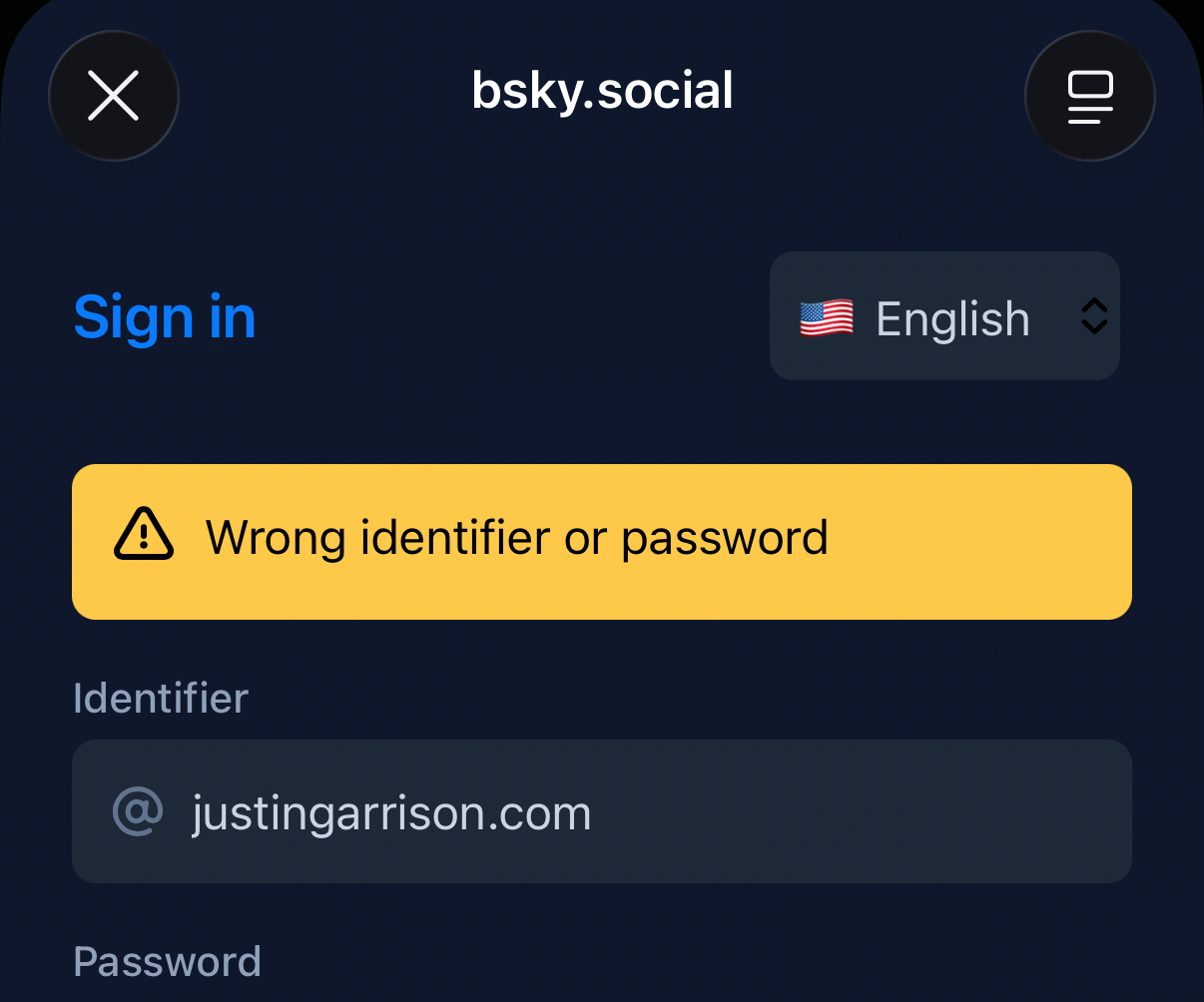Click the Identifier field label
The height and width of the screenshot is (1002, 1204).
161,699
